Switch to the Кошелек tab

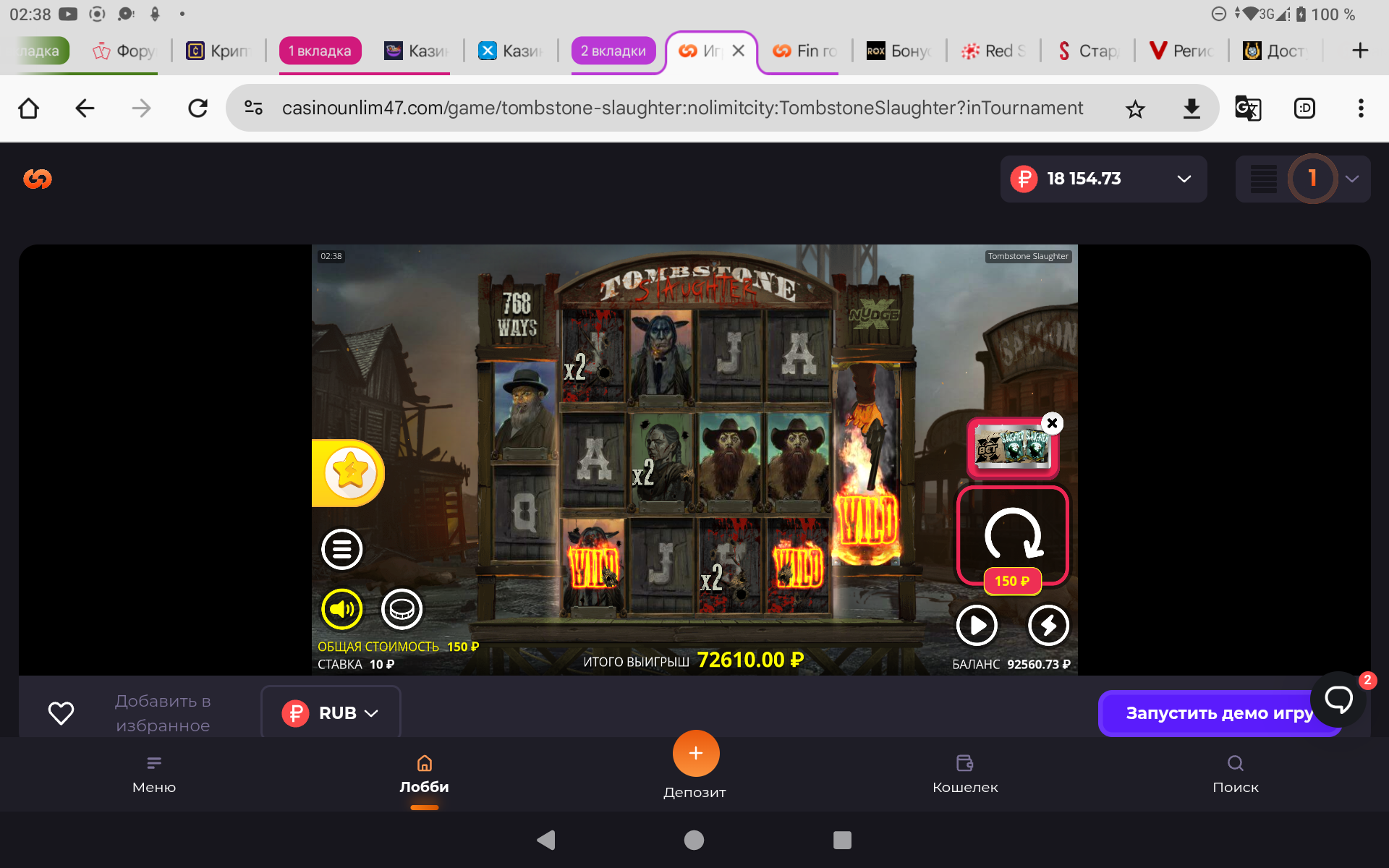[964, 773]
